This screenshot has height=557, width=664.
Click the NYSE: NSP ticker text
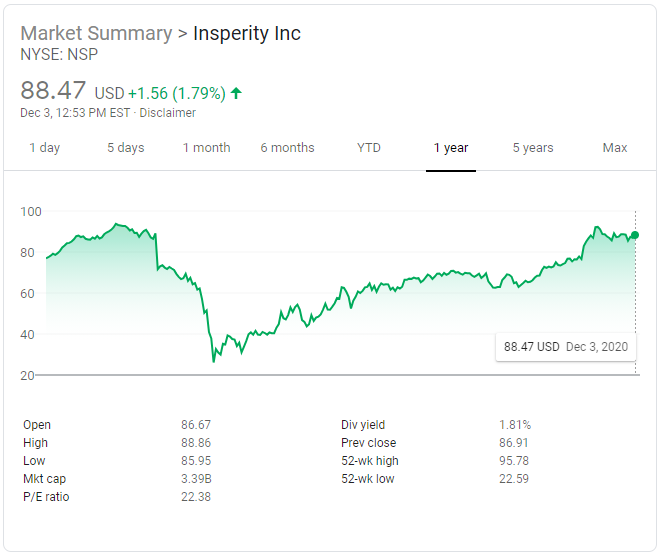[x=59, y=55]
